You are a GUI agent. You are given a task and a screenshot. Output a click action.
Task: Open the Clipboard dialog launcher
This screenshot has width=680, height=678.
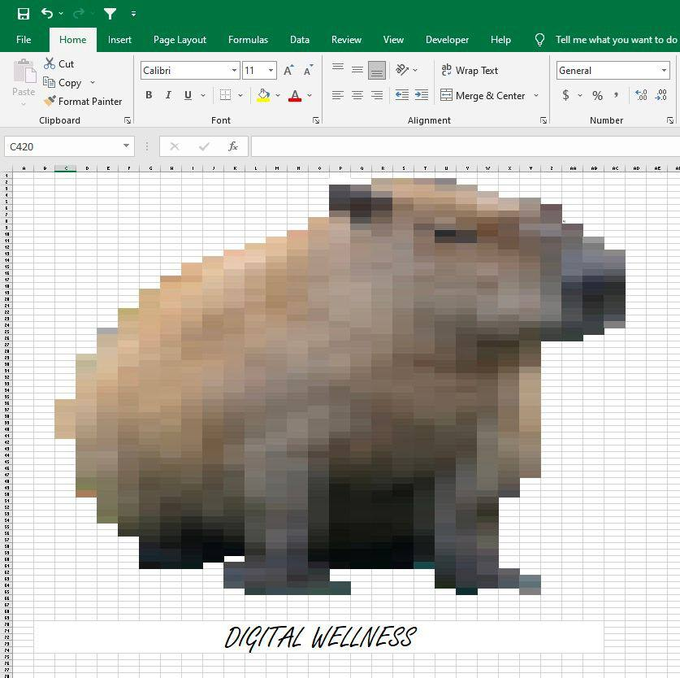click(x=127, y=120)
